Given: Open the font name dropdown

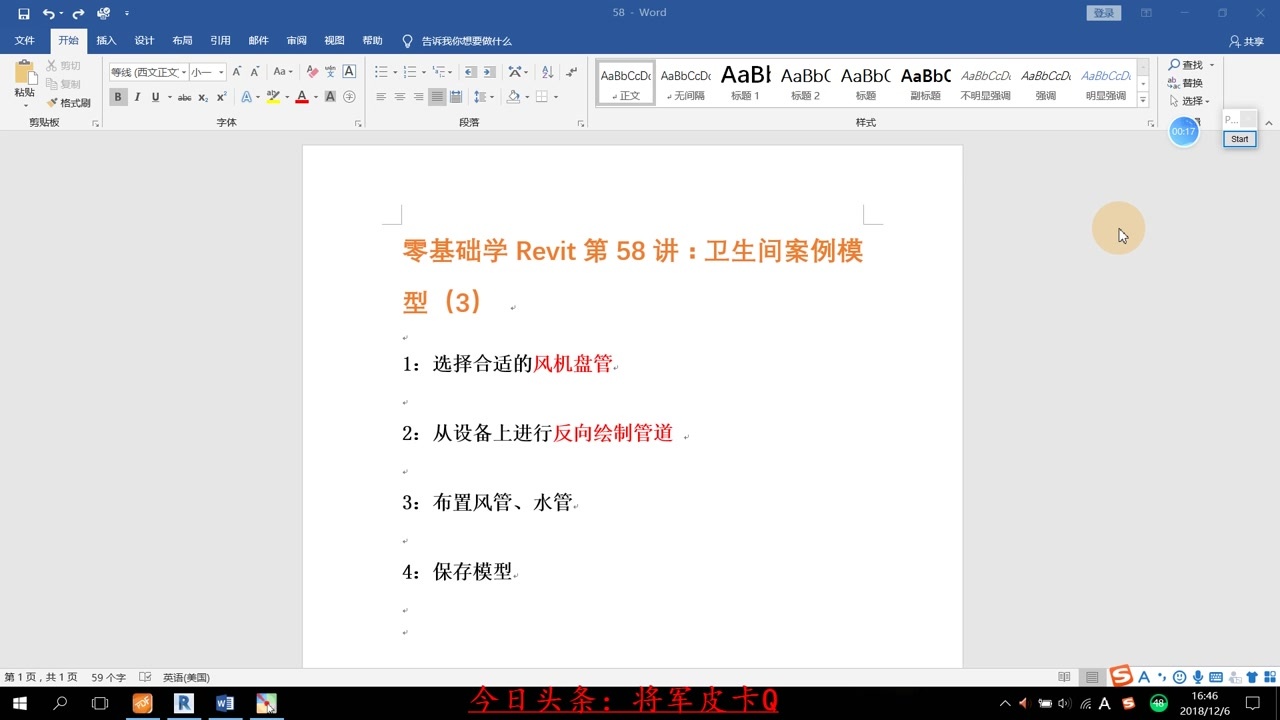Looking at the screenshot, I should click(184, 72).
